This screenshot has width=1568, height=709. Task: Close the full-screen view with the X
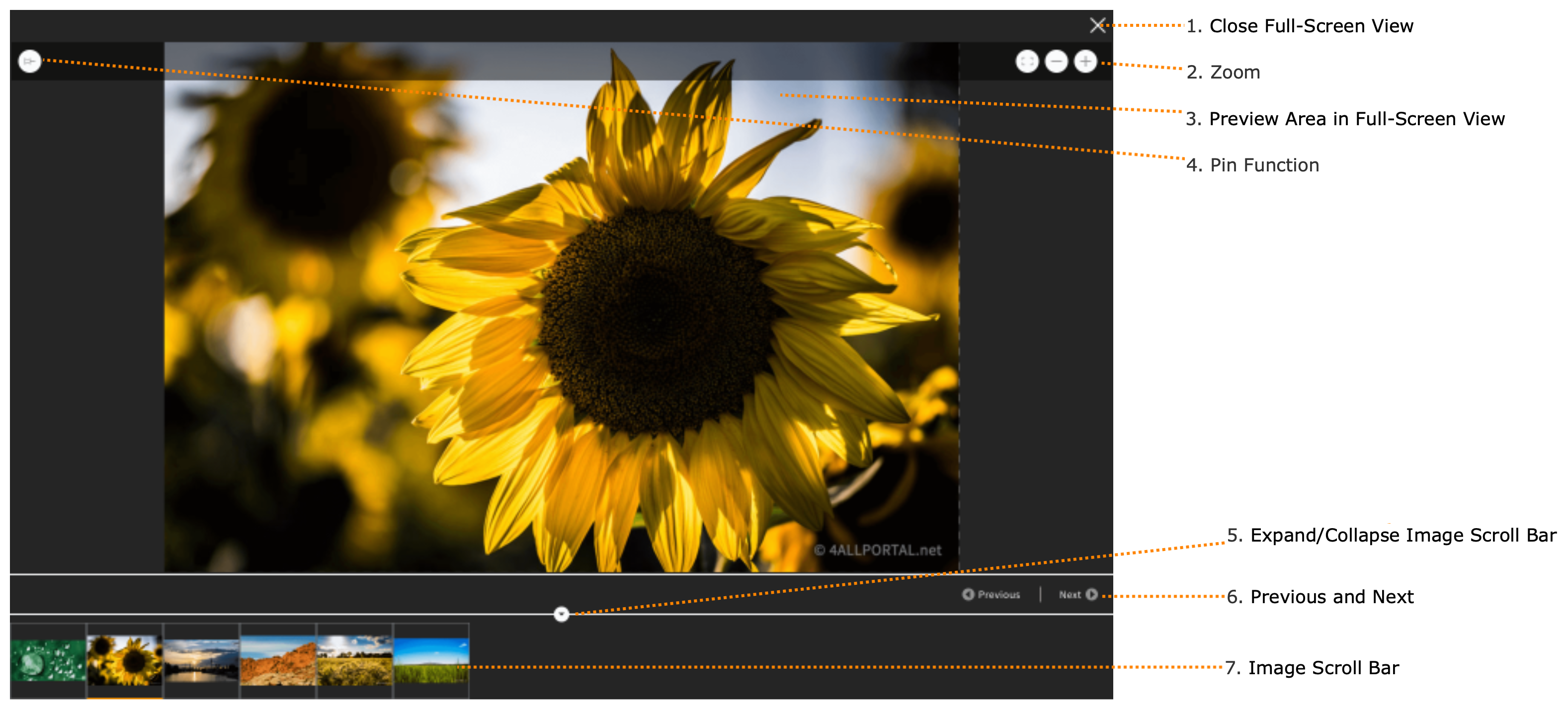[1097, 25]
